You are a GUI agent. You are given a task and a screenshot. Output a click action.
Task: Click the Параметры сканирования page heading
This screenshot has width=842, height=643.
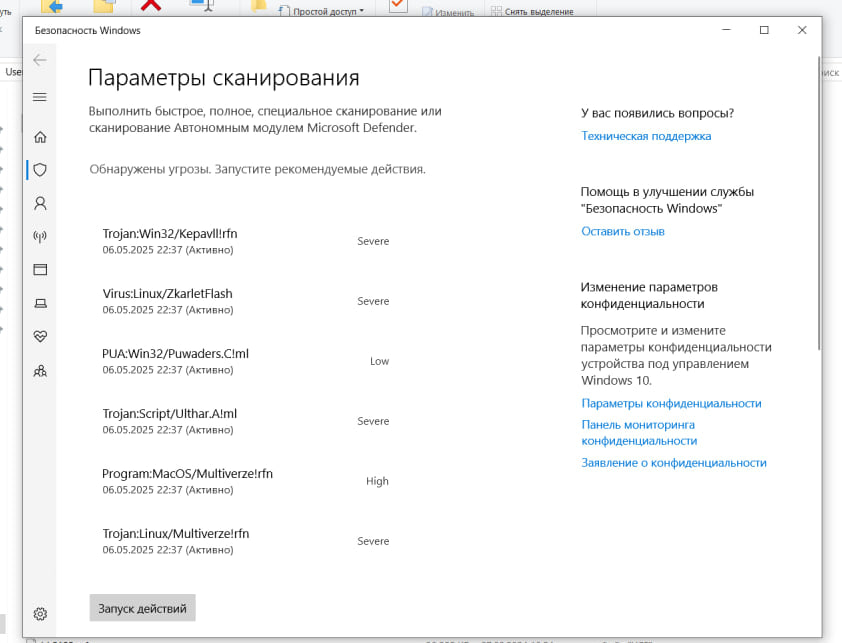click(223, 78)
